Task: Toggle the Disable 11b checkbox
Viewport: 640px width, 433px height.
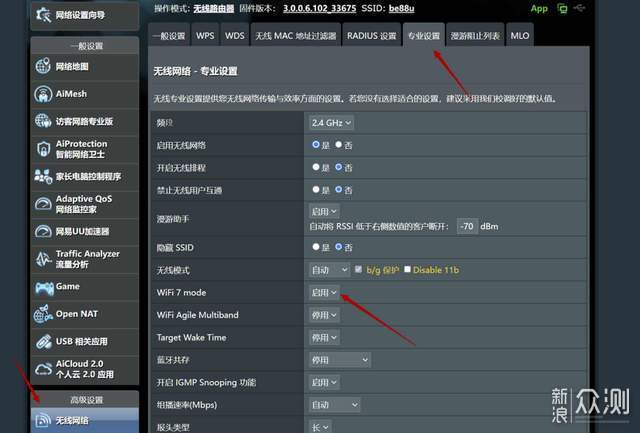Action: coord(408,270)
